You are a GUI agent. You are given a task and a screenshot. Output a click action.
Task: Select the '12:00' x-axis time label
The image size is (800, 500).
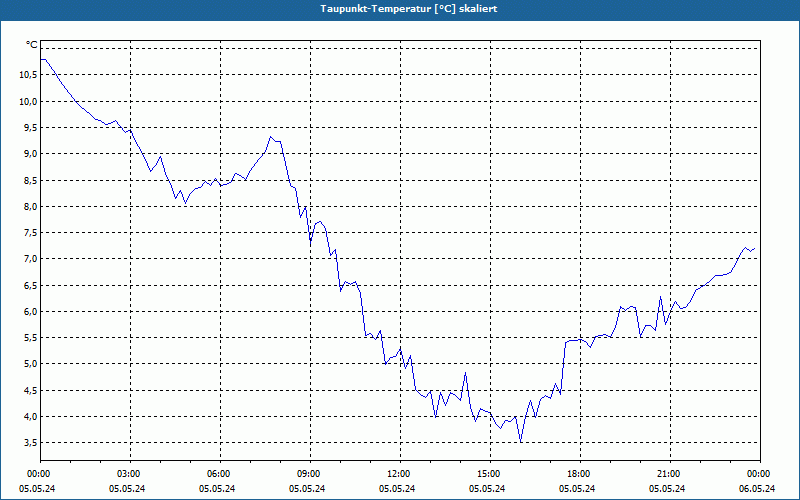pyautogui.click(x=400, y=474)
